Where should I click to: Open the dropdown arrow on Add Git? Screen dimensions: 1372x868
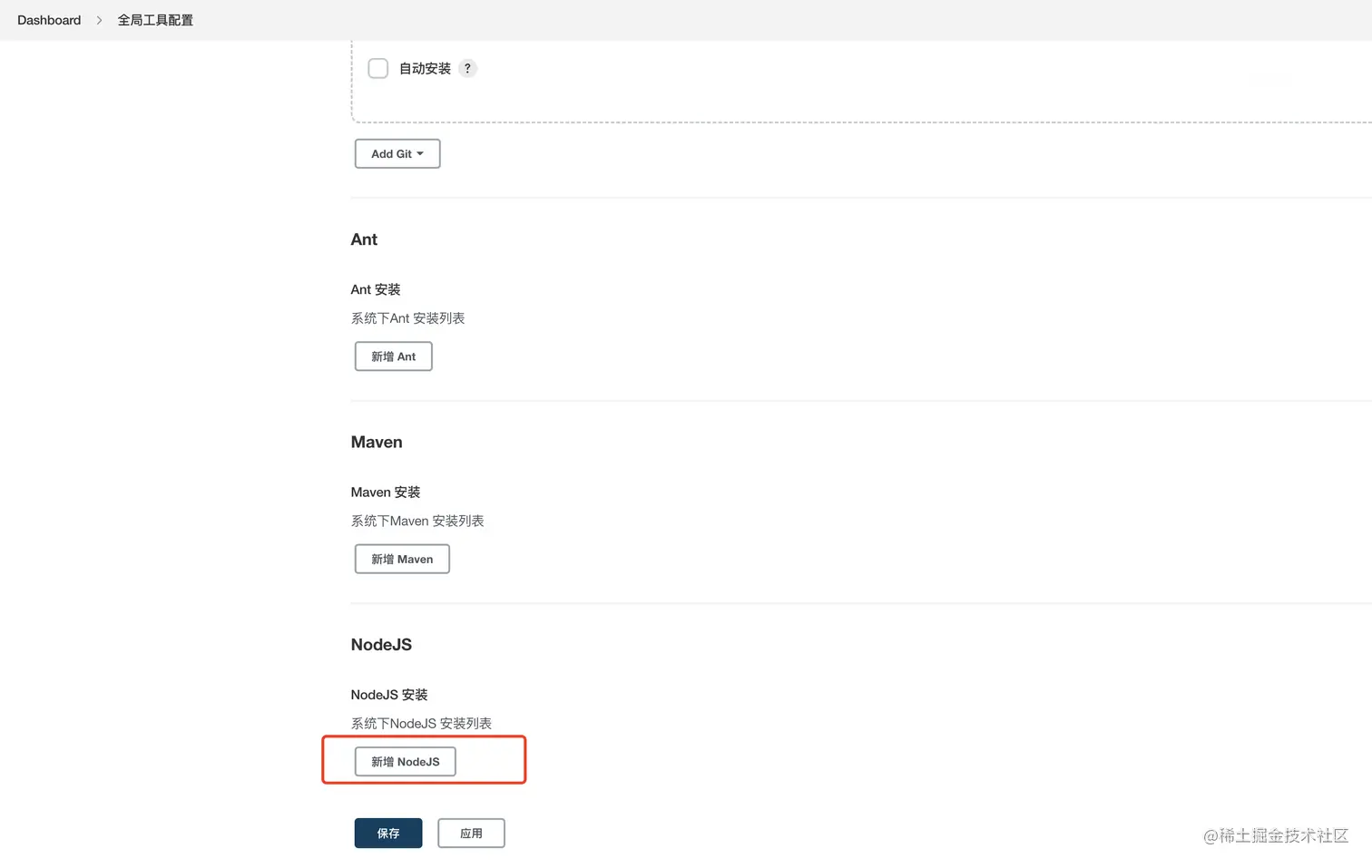click(421, 153)
